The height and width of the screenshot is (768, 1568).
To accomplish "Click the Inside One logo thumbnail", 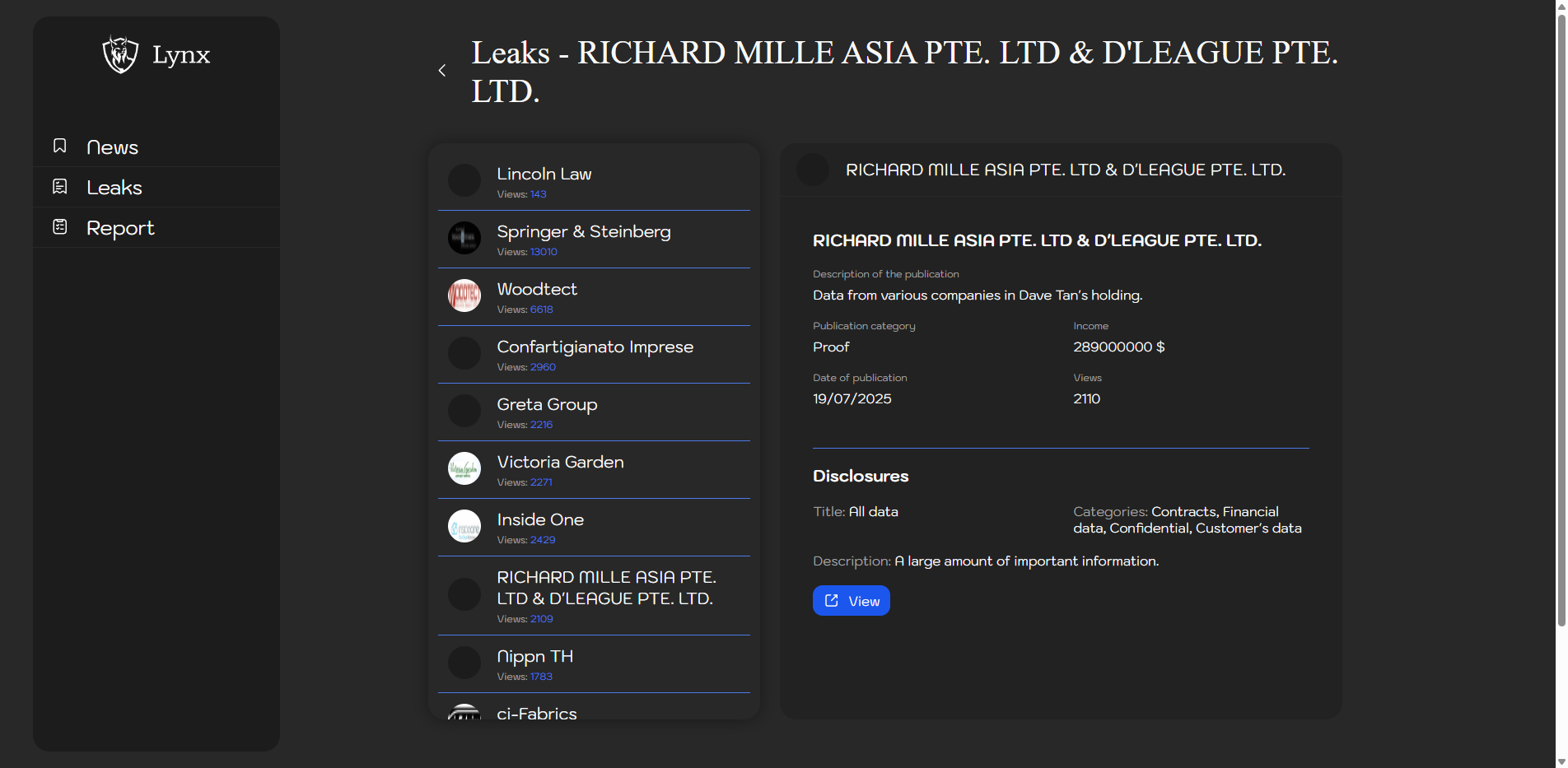I will pos(464,526).
